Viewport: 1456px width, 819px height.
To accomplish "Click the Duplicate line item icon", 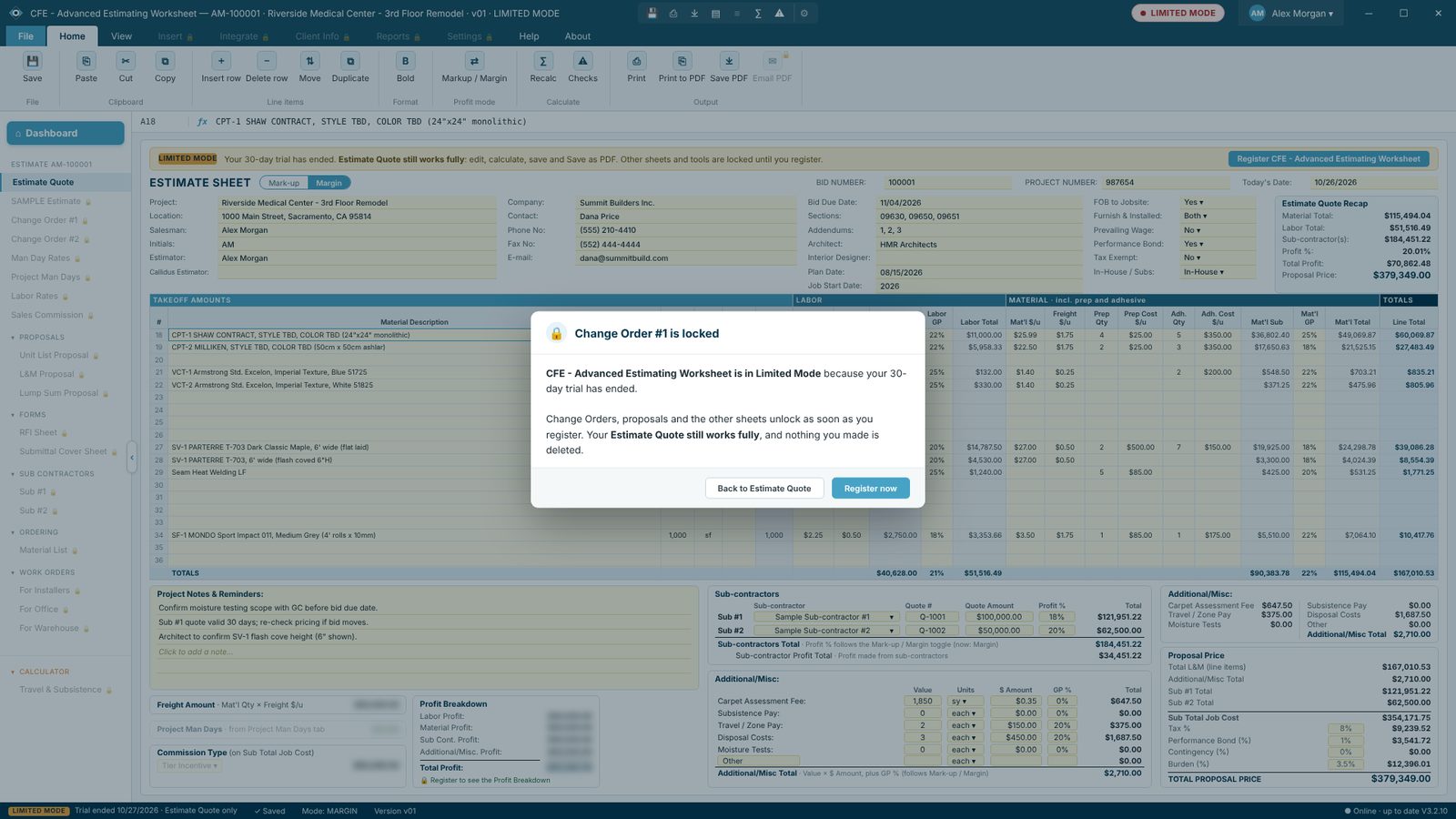I will (350, 61).
